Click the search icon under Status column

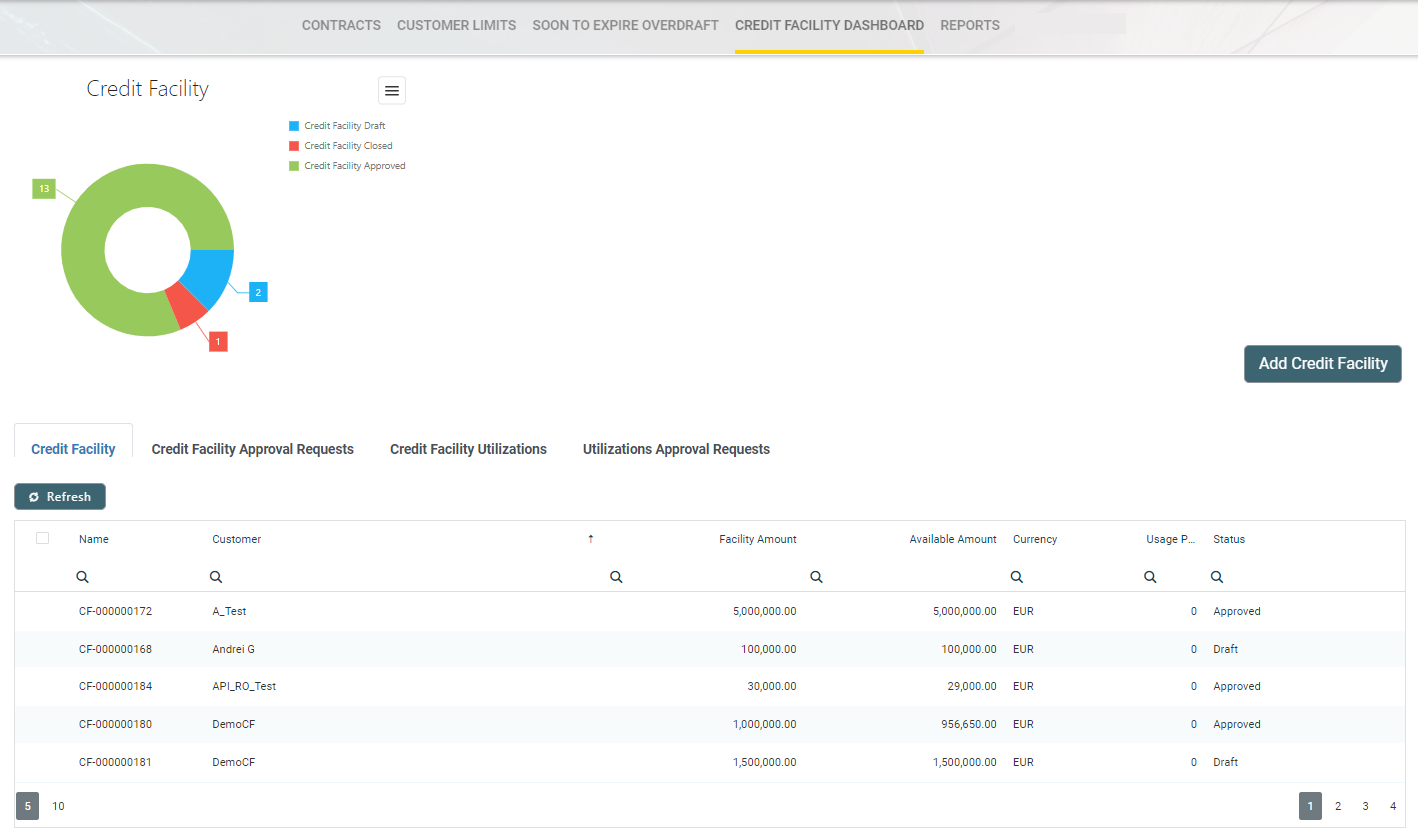1217,577
